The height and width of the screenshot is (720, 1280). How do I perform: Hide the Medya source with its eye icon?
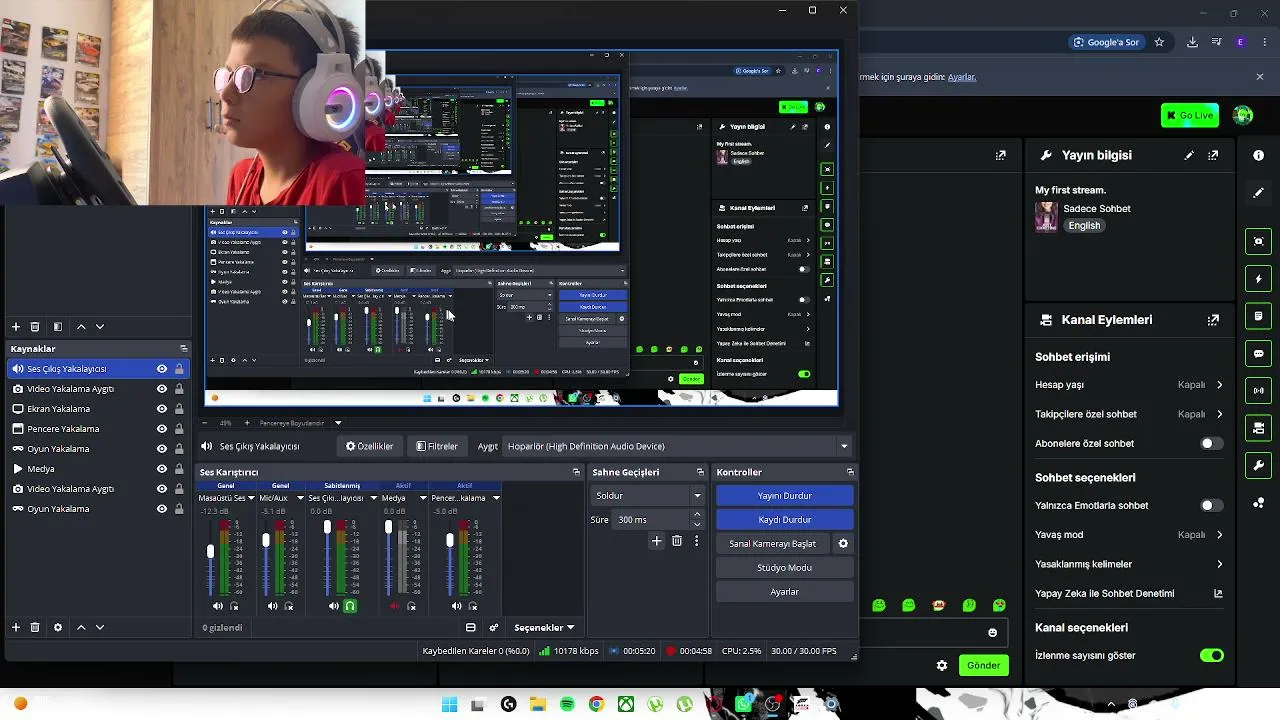161,469
